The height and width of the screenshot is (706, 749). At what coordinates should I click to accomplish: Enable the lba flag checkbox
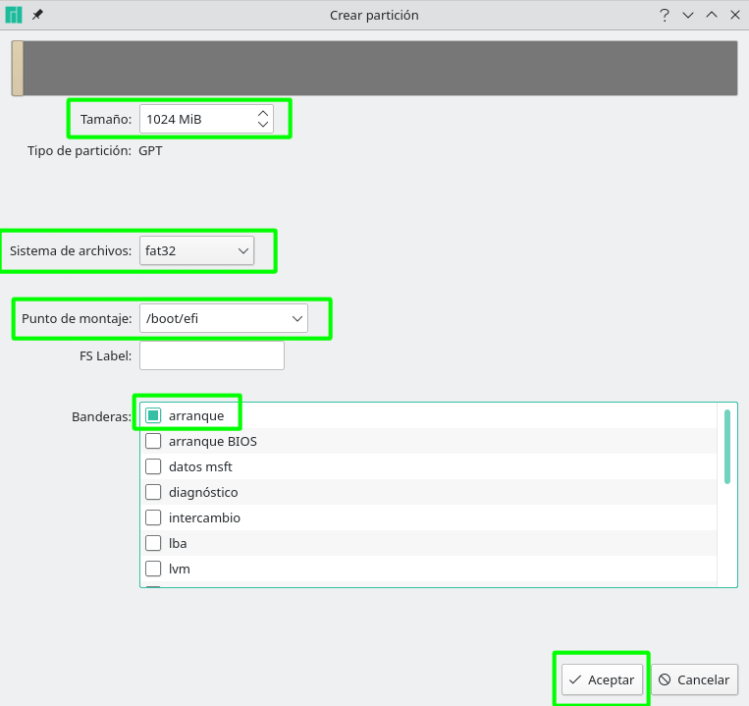point(153,543)
